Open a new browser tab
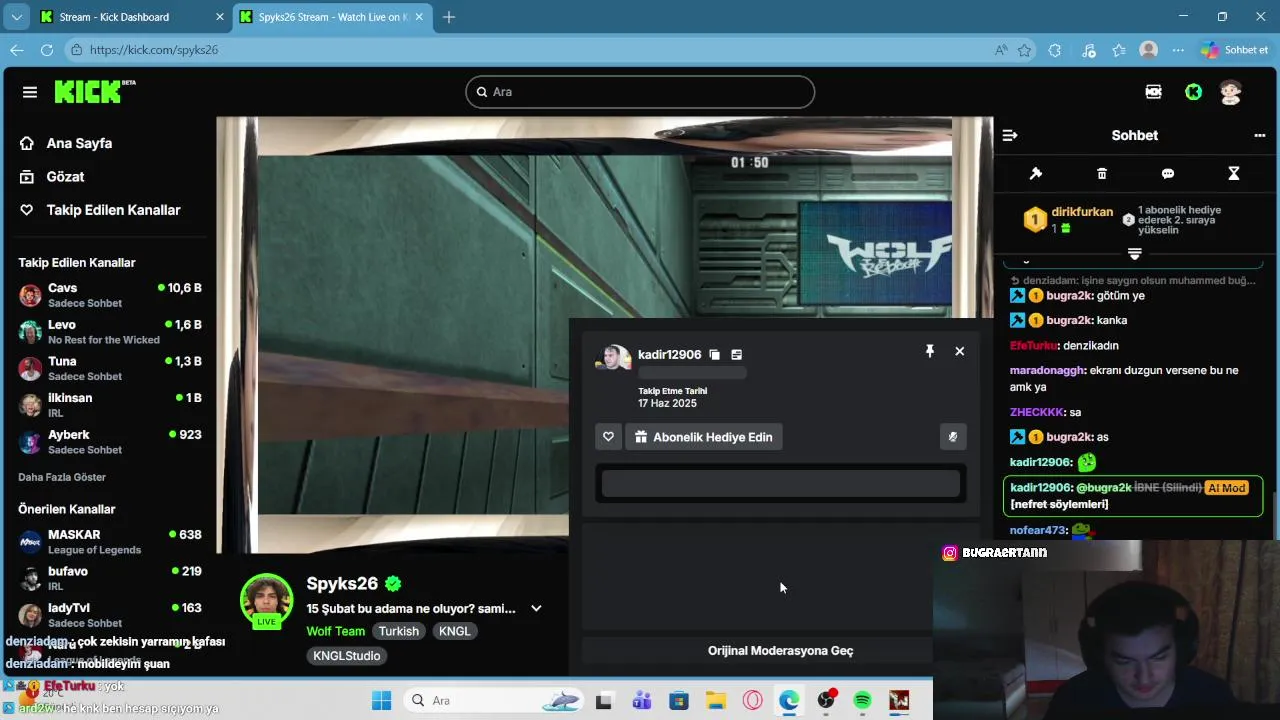1280x720 pixels. click(x=449, y=17)
